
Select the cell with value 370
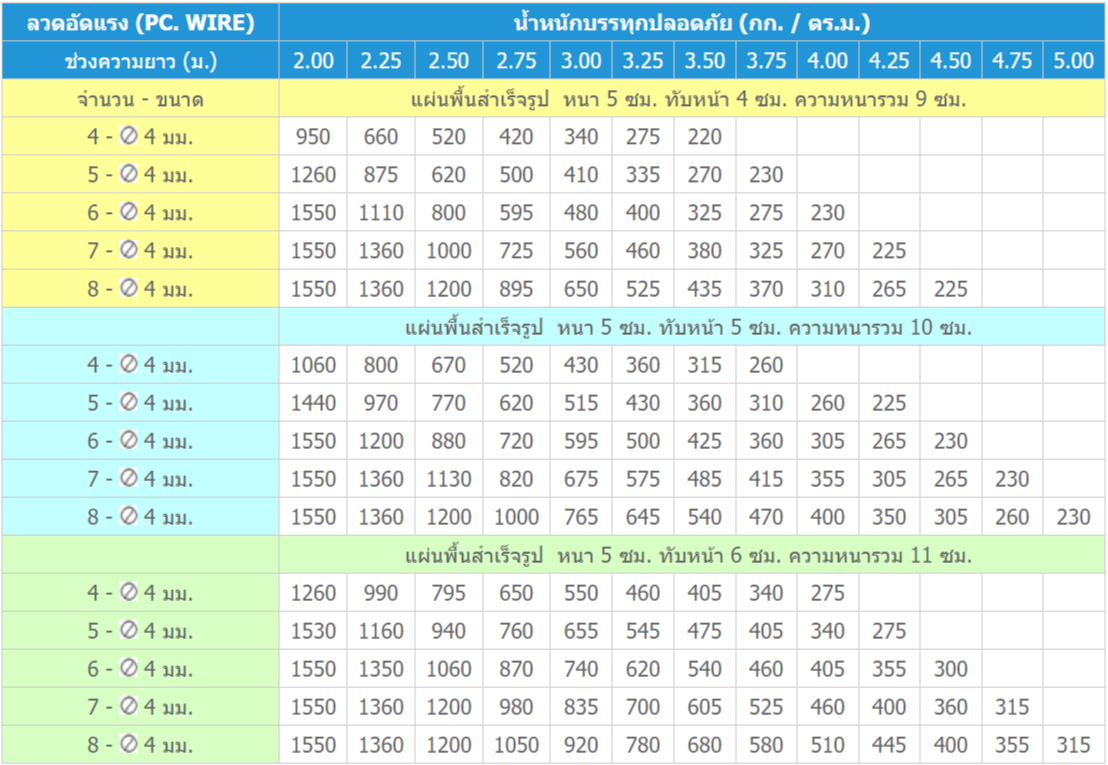click(x=766, y=289)
